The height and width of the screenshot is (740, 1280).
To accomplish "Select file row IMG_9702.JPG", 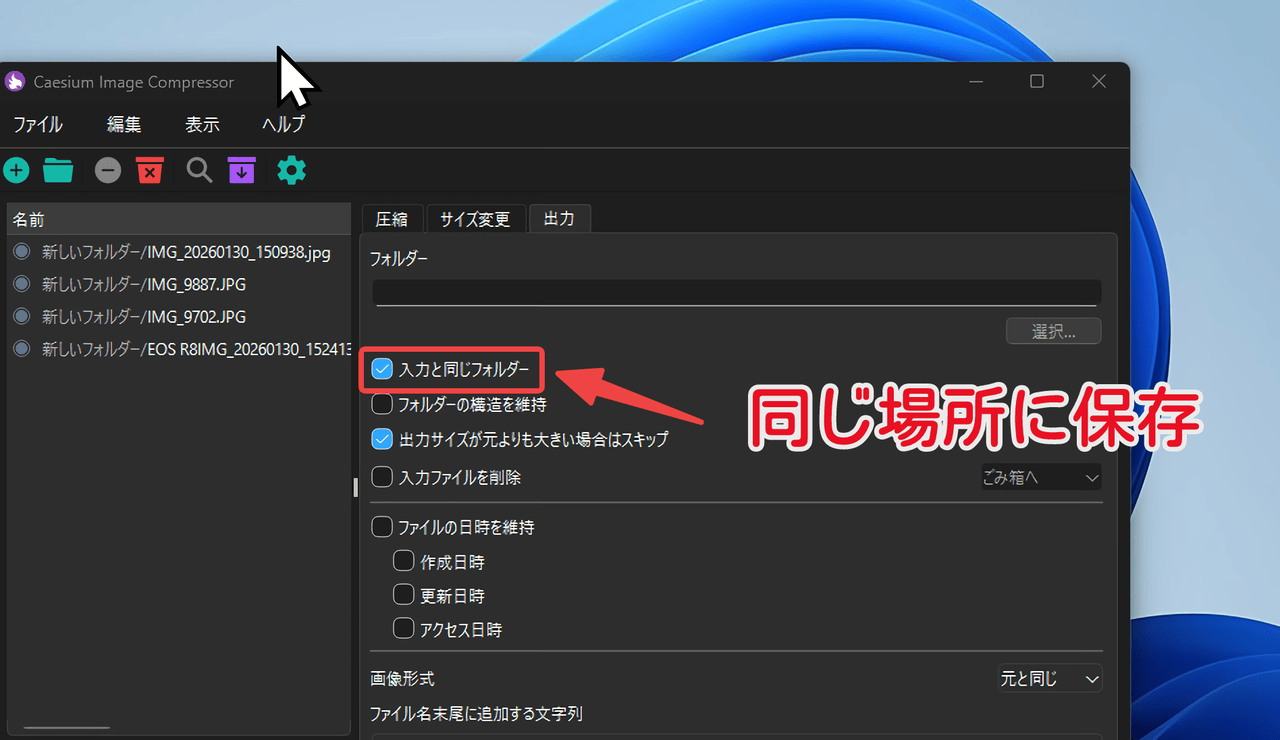I will pyautogui.click(x=179, y=316).
